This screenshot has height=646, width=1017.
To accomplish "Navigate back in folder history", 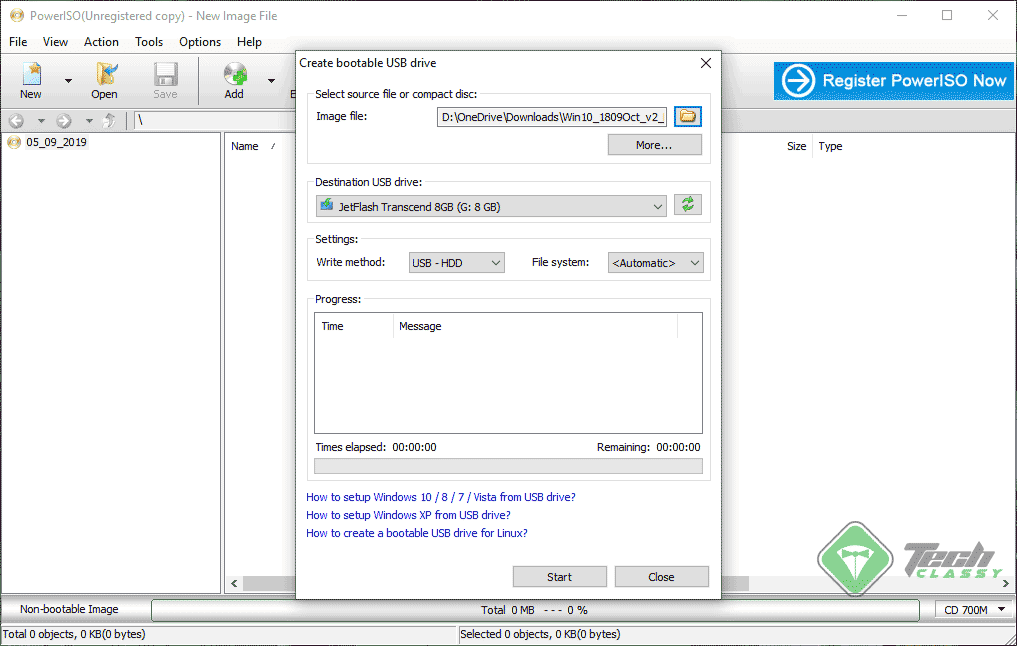I will point(16,120).
